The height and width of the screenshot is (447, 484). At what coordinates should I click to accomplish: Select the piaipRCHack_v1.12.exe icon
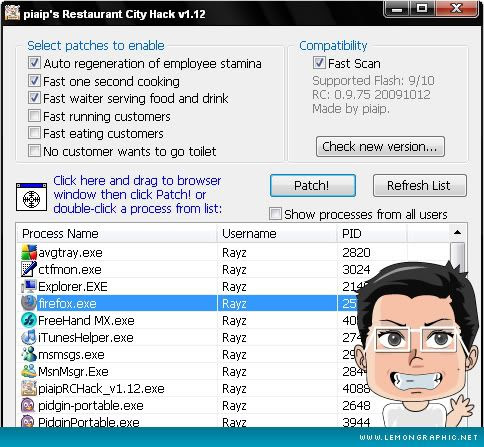point(29,388)
